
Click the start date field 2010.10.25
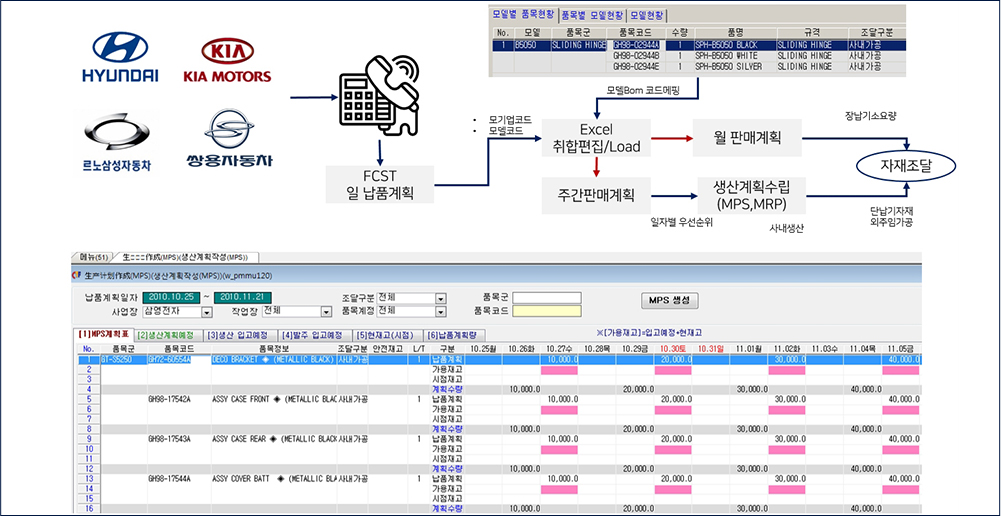tap(170, 298)
